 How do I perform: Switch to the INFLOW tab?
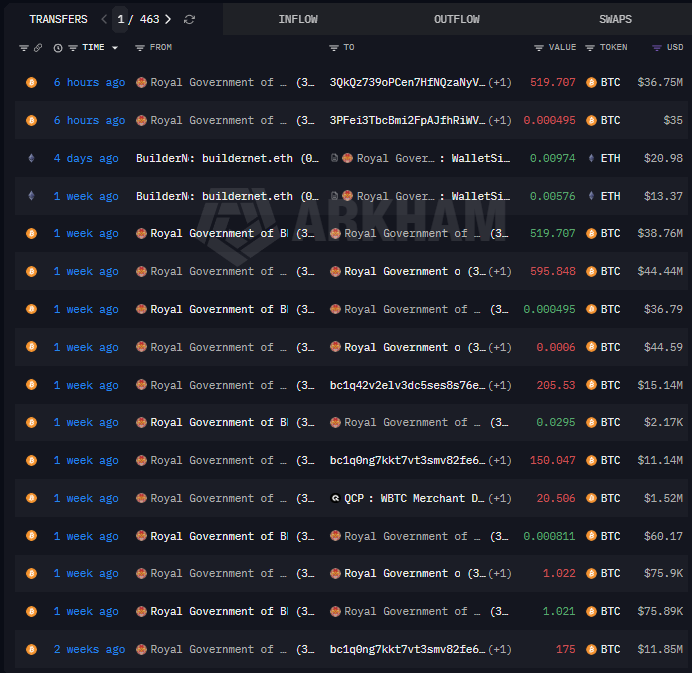pos(298,19)
